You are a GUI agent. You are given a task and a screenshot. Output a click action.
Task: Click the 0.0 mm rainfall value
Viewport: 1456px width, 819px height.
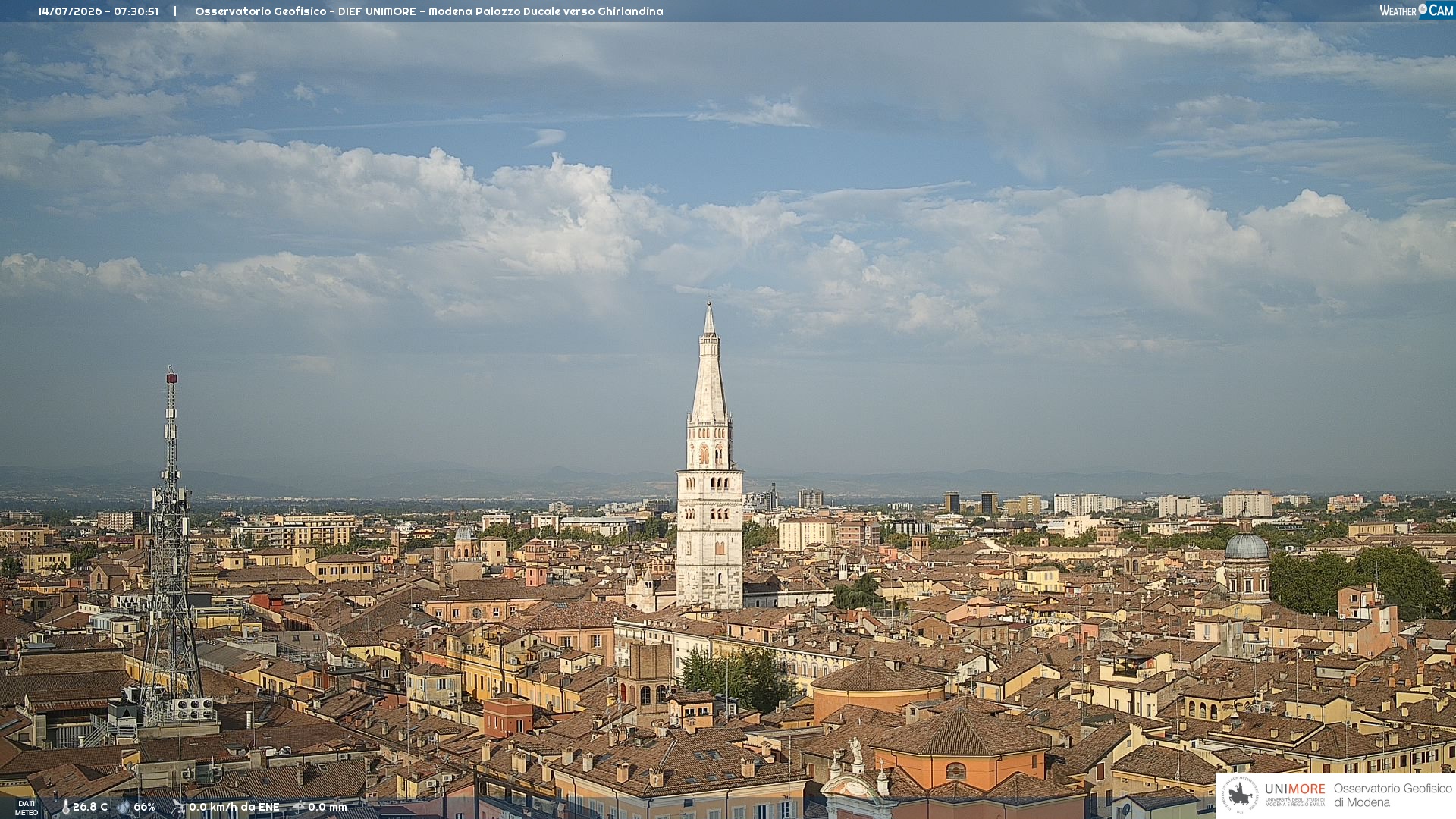328,808
